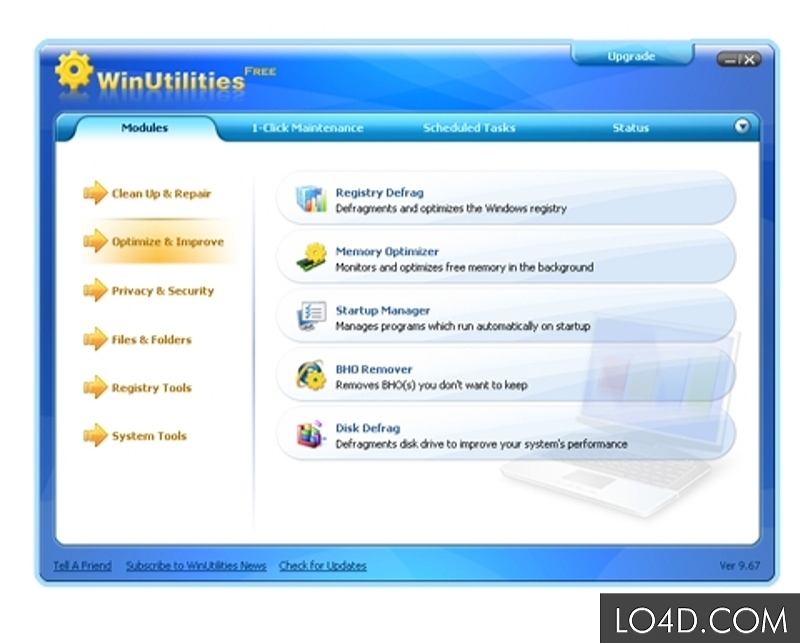
Task: Click arrow icon beside Files & Folders
Action: [95, 339]
